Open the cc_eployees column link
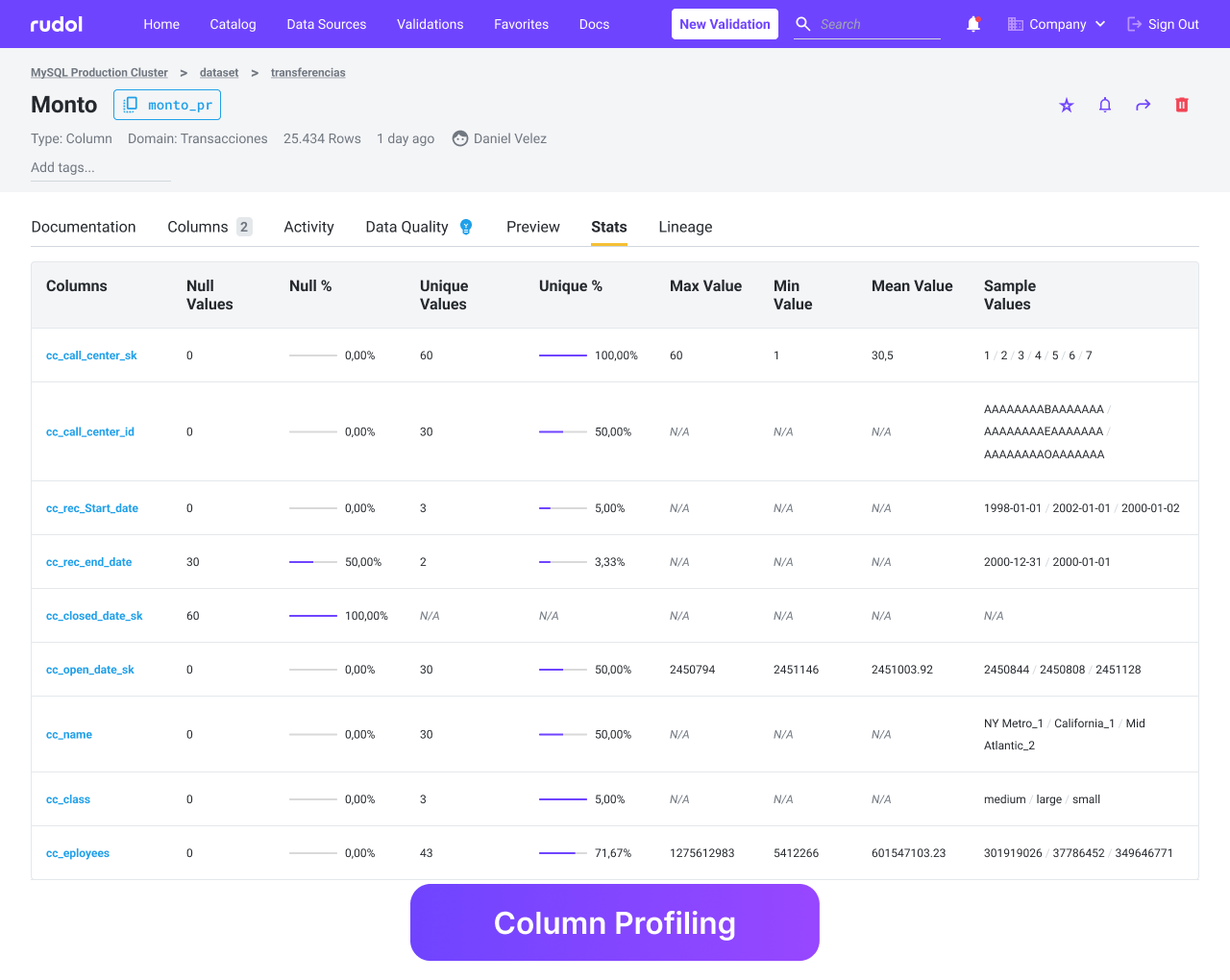 78,852
